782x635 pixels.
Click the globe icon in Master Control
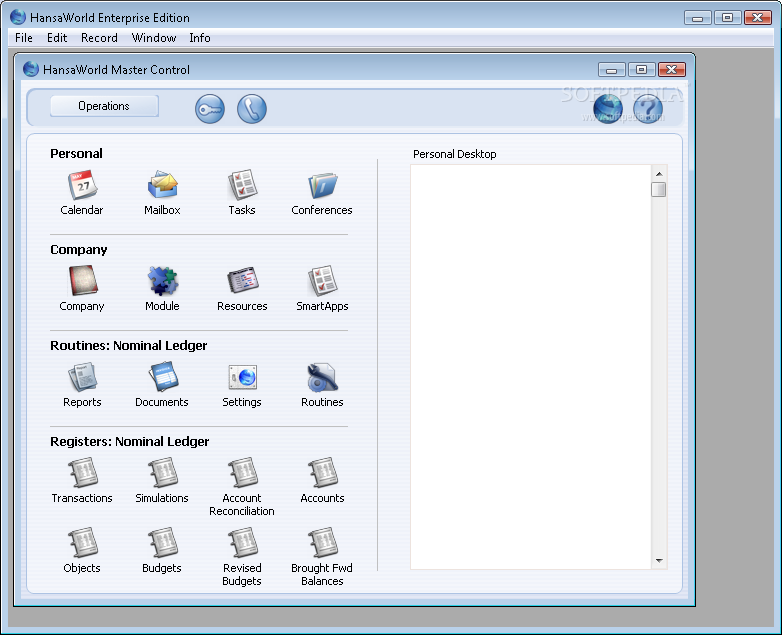pyautogui.click(x=608, y=109)
